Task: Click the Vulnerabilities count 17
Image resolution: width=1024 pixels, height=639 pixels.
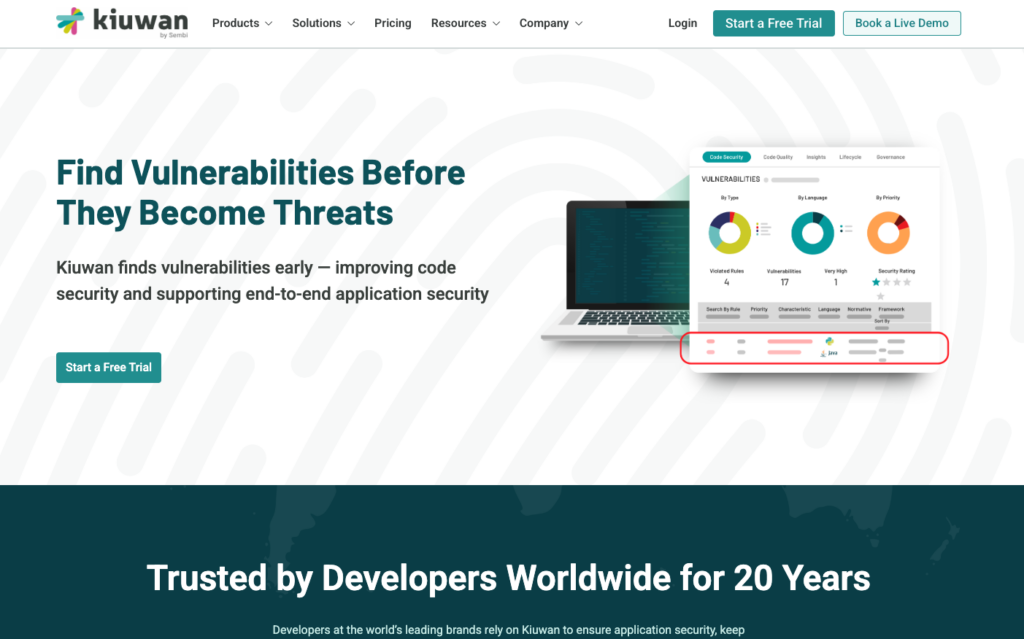Action: point(784,282)
